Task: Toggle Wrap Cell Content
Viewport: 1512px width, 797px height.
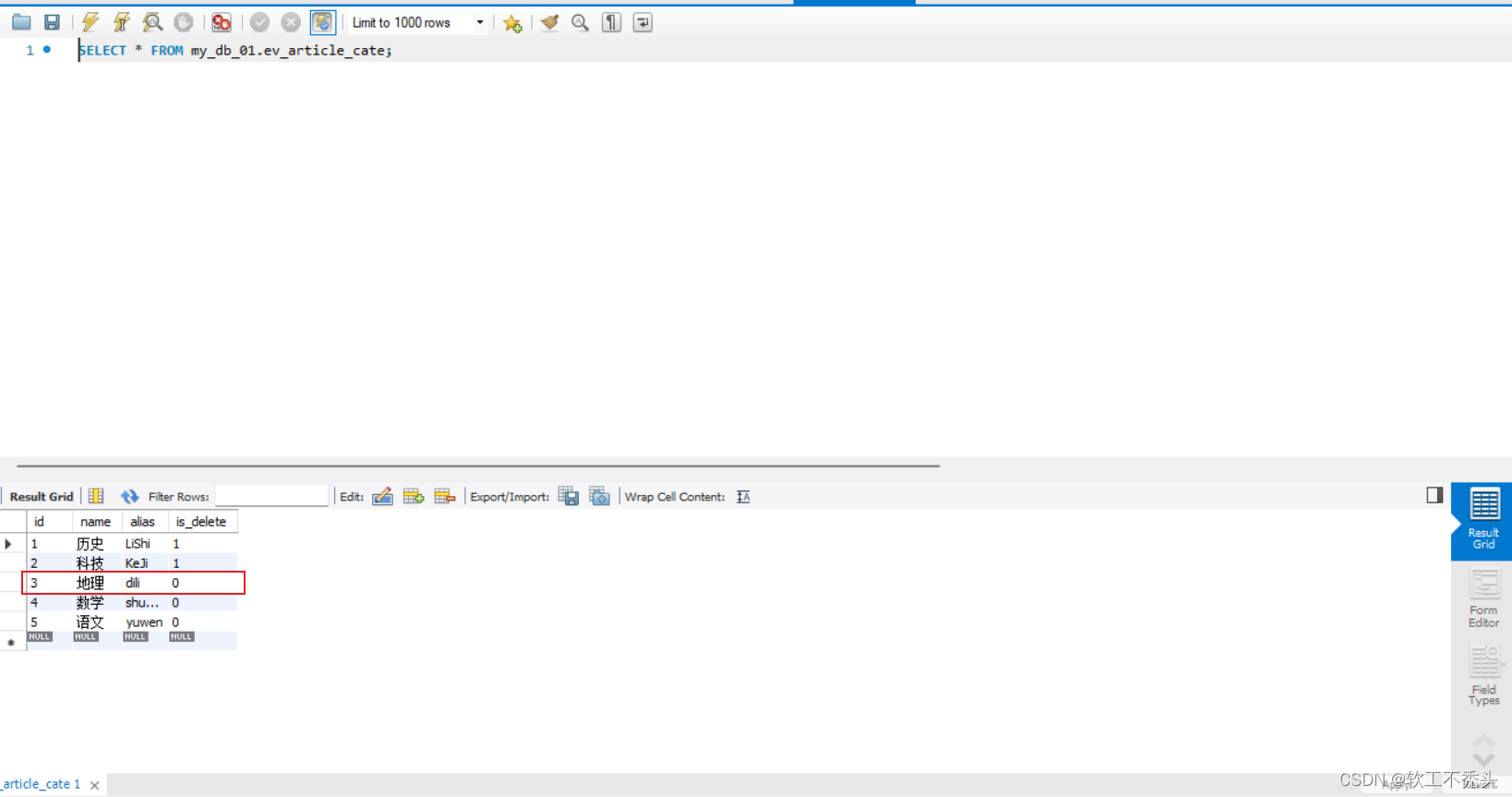Action: click(x=743, y=497)
